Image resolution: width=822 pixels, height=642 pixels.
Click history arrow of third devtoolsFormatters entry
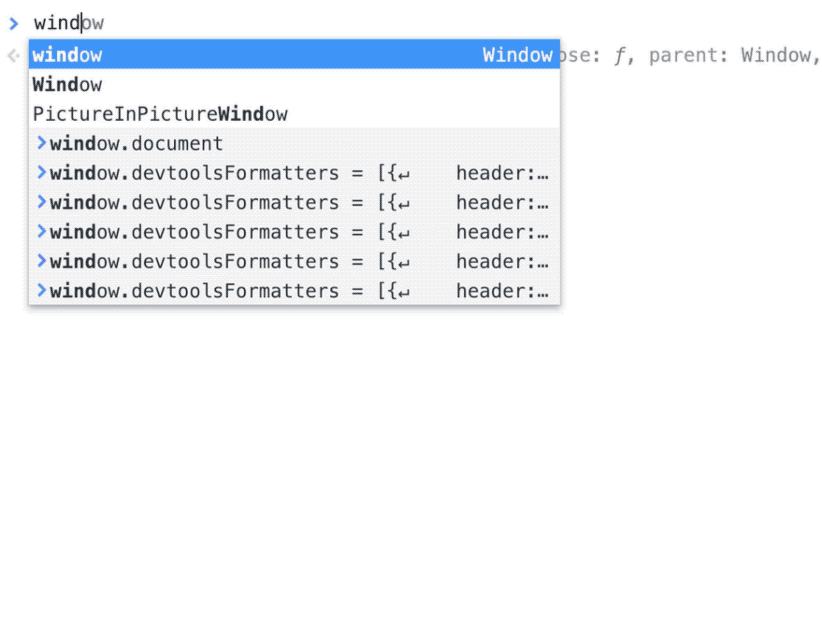click(41, 232)
